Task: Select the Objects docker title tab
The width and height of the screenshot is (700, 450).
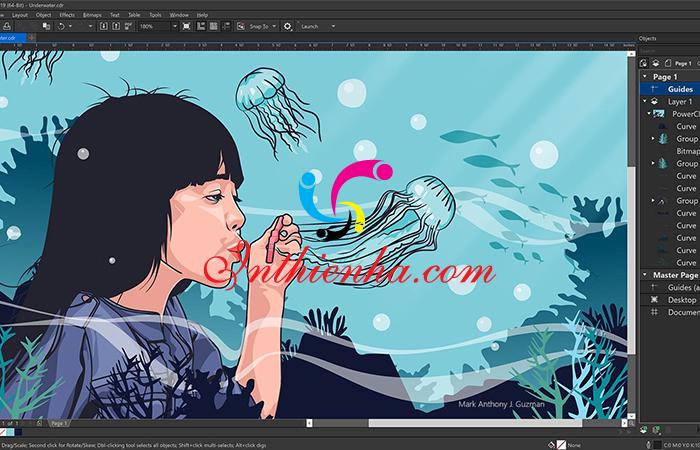Action: point(647,38)
